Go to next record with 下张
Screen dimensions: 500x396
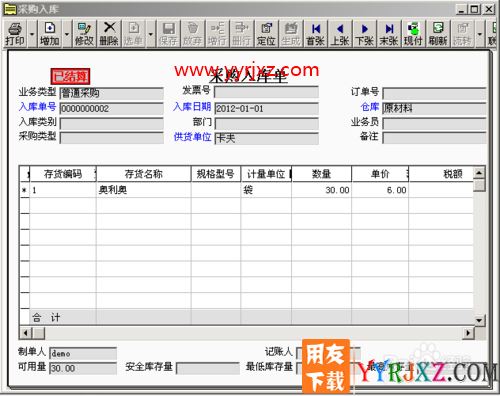click(364, 34)
